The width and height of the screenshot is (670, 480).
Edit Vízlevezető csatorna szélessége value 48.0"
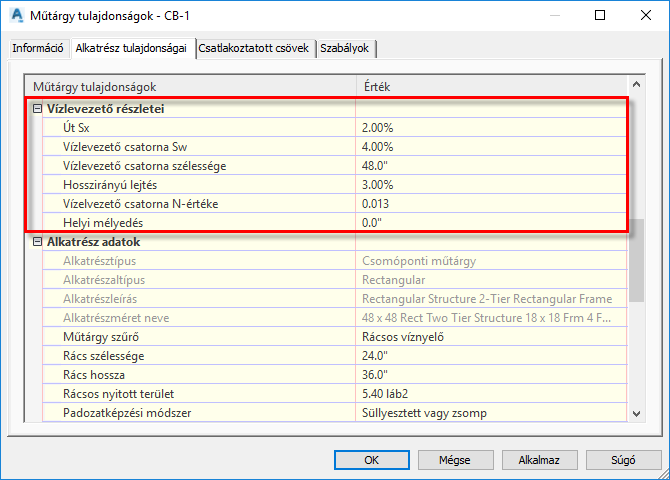pos(490,165)
